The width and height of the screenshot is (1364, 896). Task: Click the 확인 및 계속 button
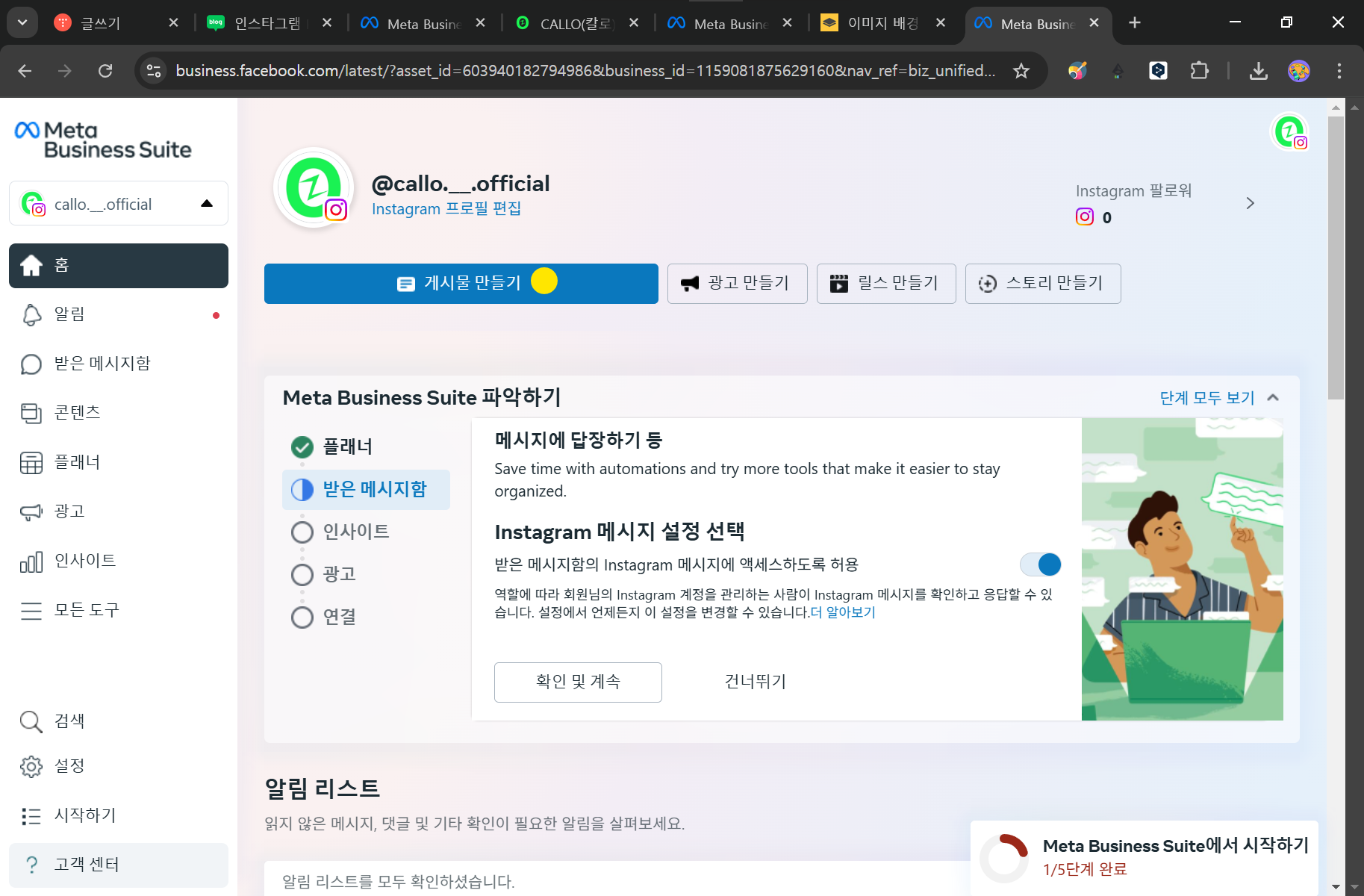tap(578, 682)
